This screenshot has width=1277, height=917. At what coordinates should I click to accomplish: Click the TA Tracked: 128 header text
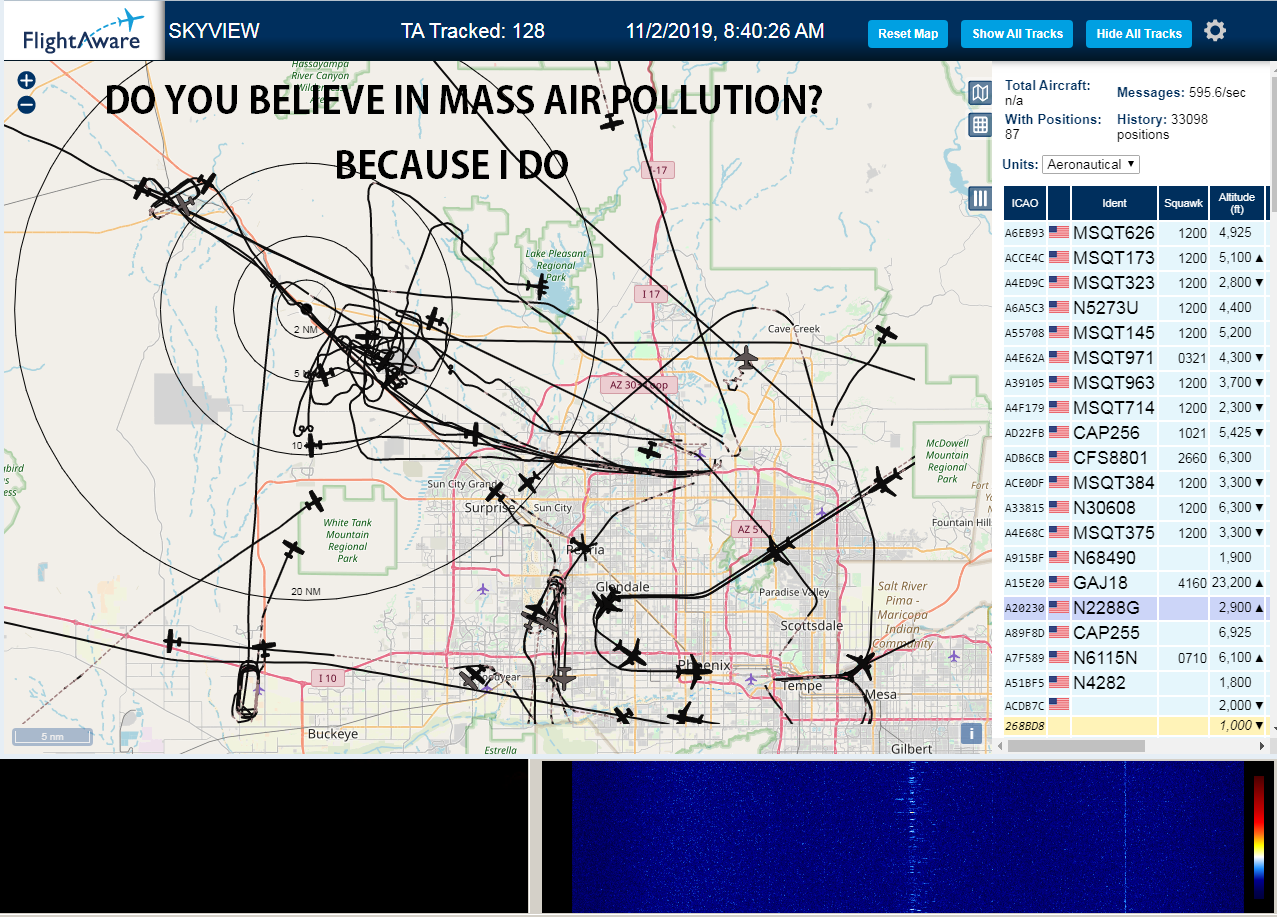(473, 31)
